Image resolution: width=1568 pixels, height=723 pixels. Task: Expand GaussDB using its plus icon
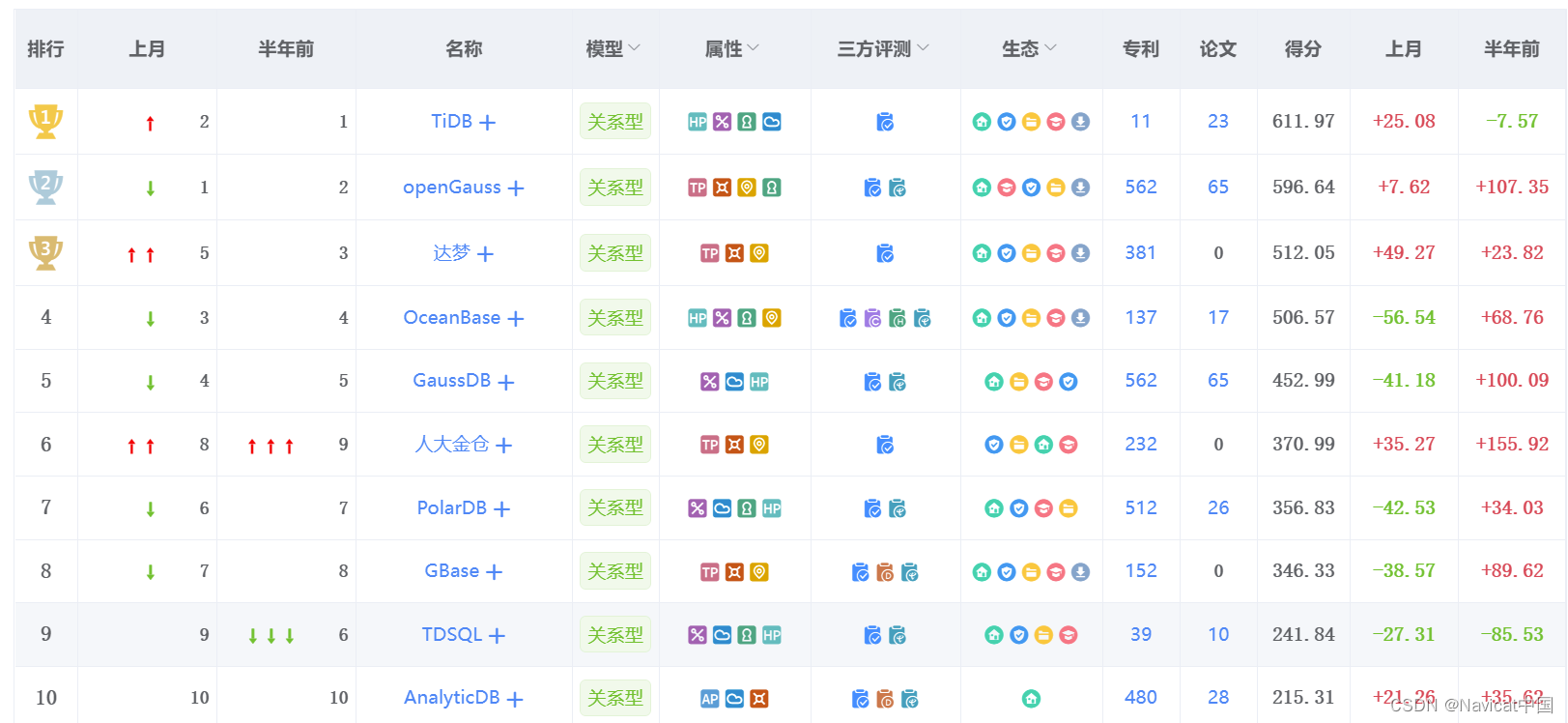(x=506, y=383)
